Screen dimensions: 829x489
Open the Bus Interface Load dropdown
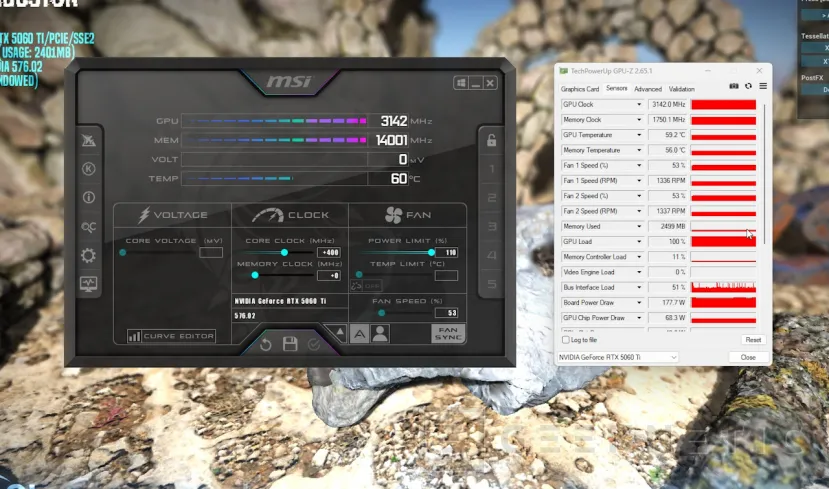click(639, 288)
